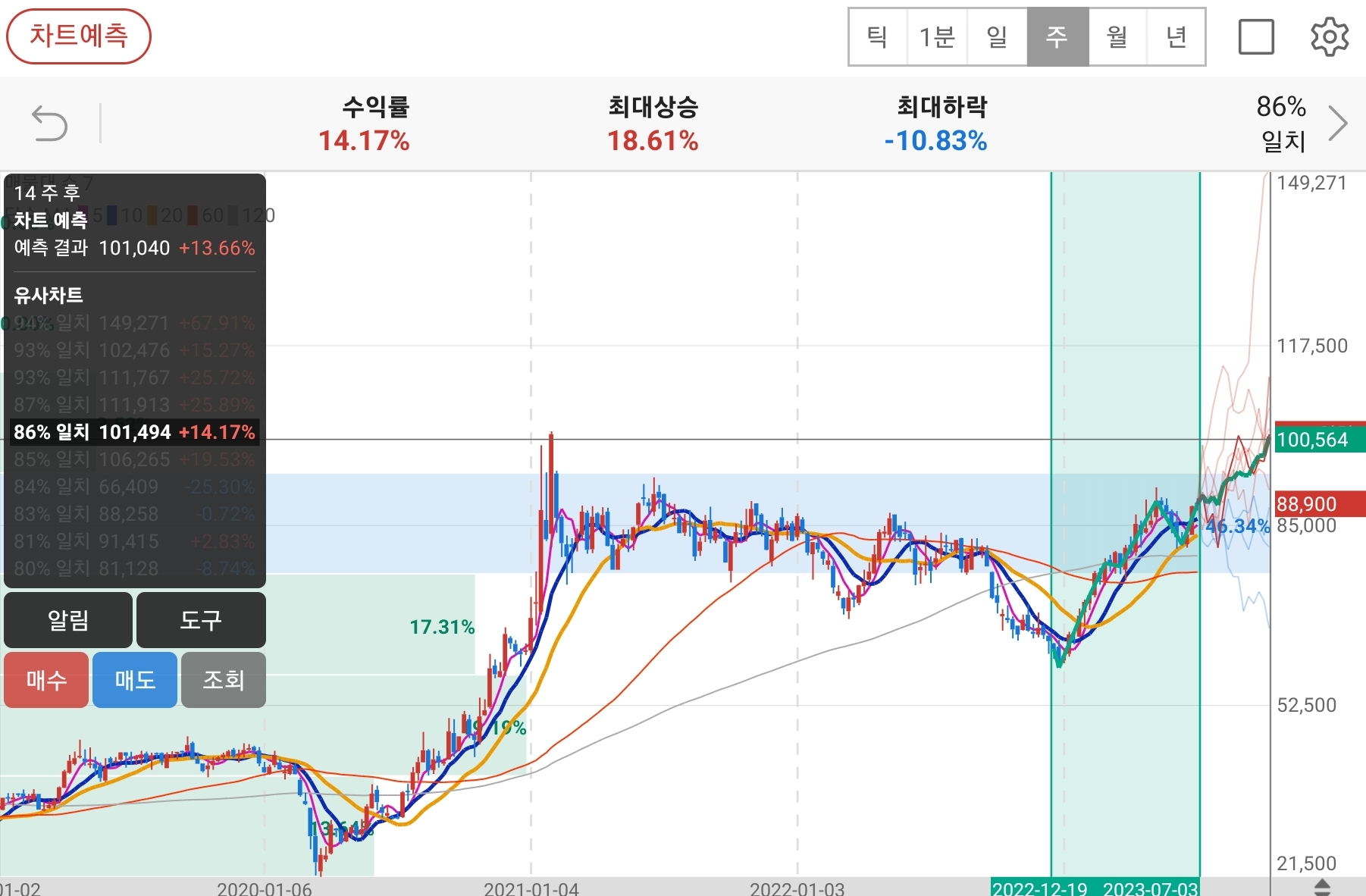The height and width of the screenshot is (896, 1366).
Task: Select the 85% 일치 106,265 similar chart
Action: [134, 459]
